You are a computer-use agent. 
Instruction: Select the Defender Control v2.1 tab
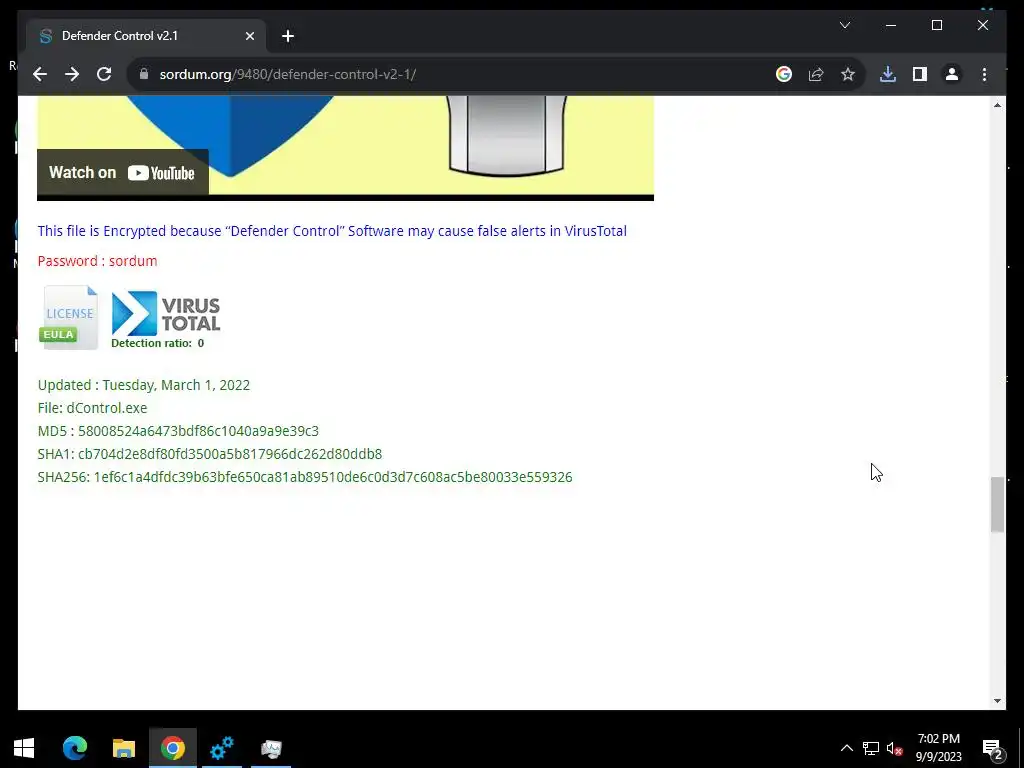coord(146,36)
